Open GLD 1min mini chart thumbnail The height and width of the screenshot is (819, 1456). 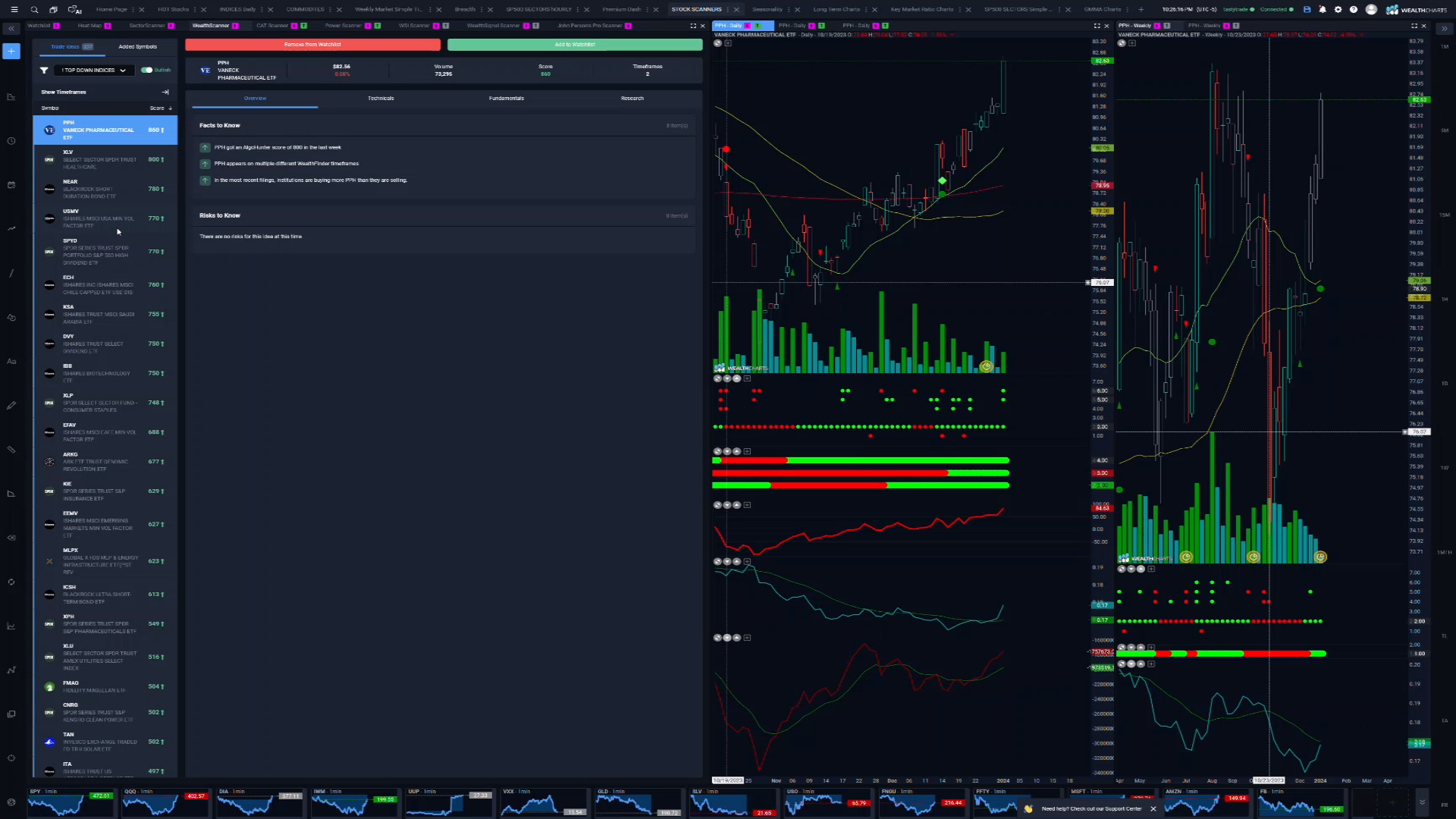pos(639,802)
